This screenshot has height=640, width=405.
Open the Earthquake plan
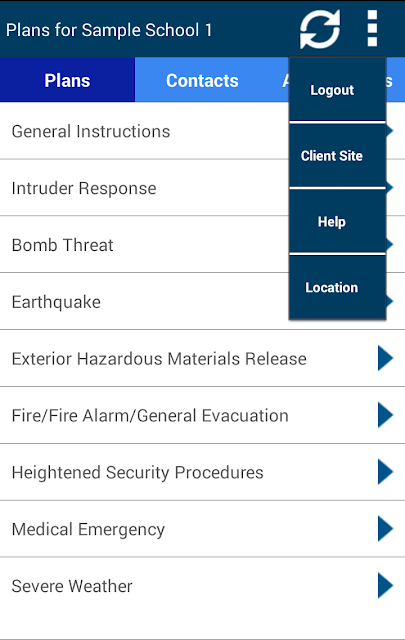pos(56,302)
